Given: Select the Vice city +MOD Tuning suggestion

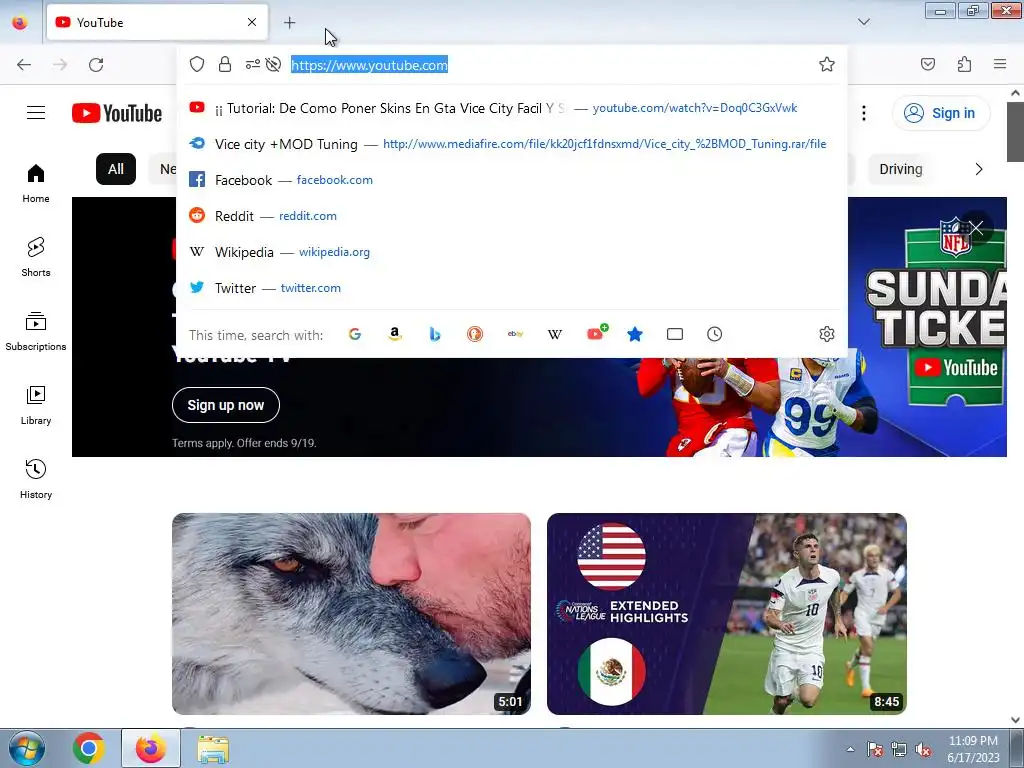Looking at the screenshot, I should coord(512,144).
